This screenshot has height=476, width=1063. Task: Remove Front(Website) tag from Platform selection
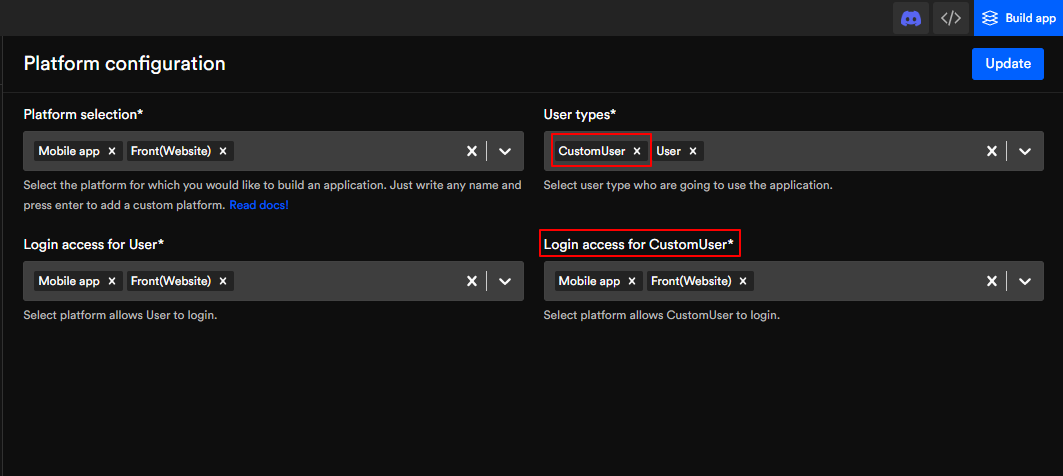[x=223, y=151]
